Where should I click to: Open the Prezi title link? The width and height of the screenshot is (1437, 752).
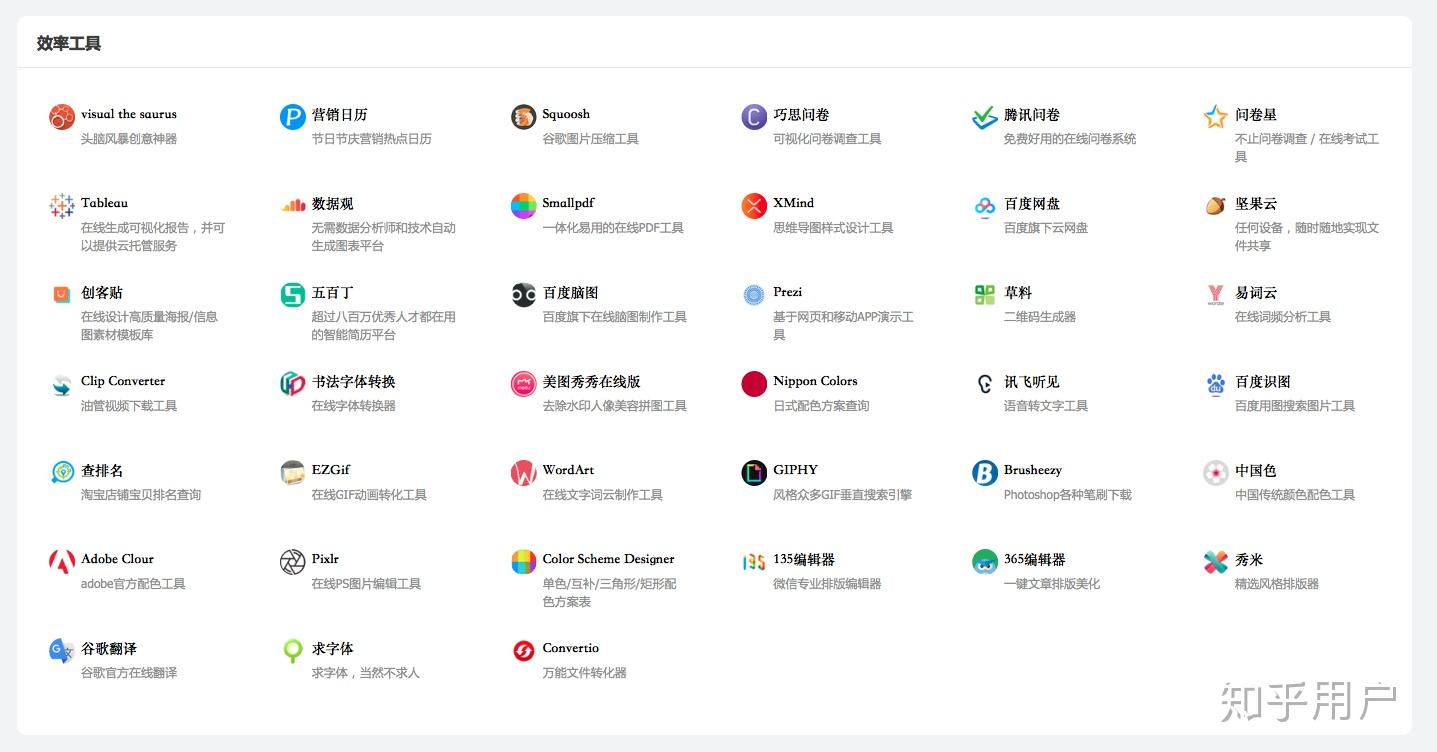coord(788,292)
